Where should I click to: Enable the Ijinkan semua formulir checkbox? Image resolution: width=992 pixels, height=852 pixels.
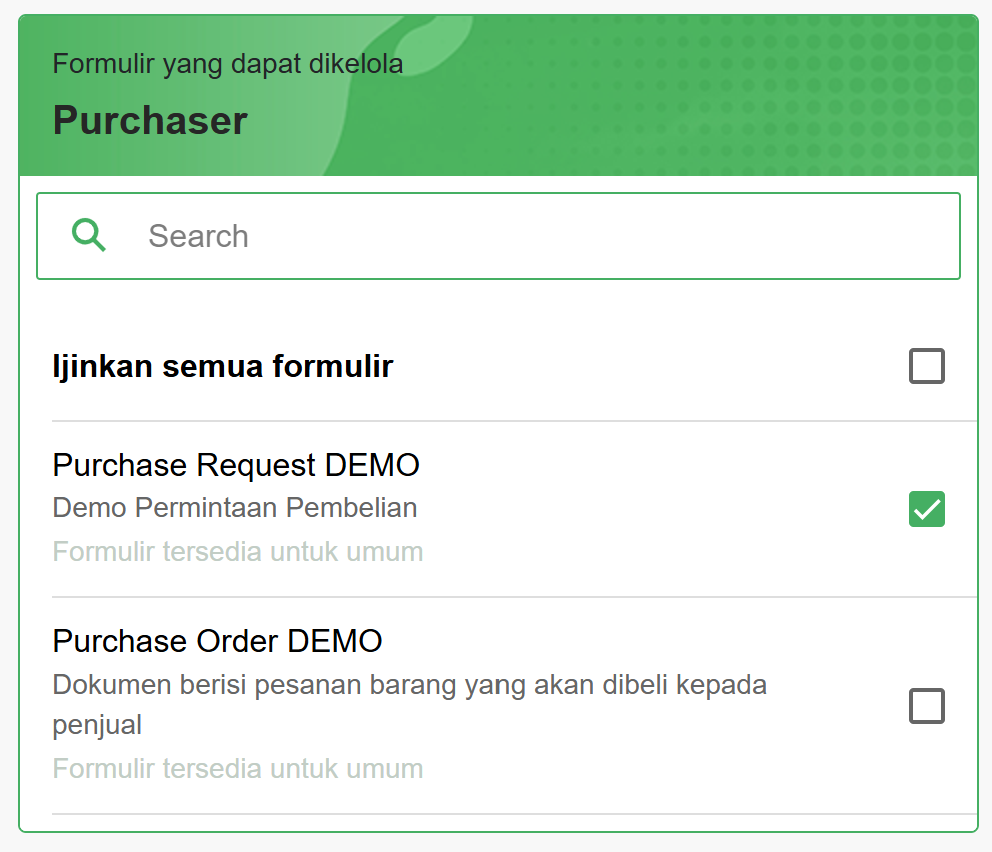(x=927, y=366)
